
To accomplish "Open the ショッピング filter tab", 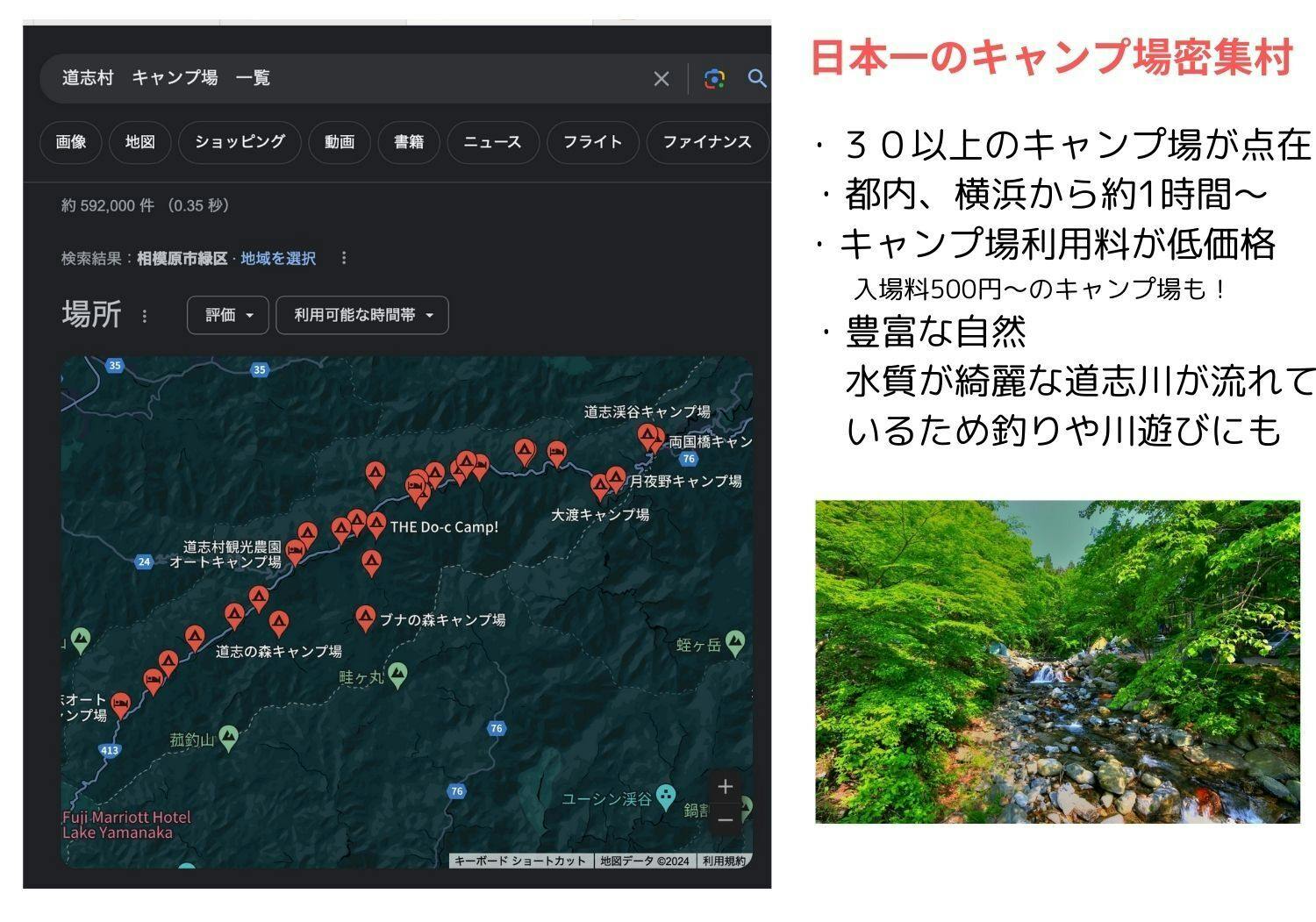I will click(240, 142).
